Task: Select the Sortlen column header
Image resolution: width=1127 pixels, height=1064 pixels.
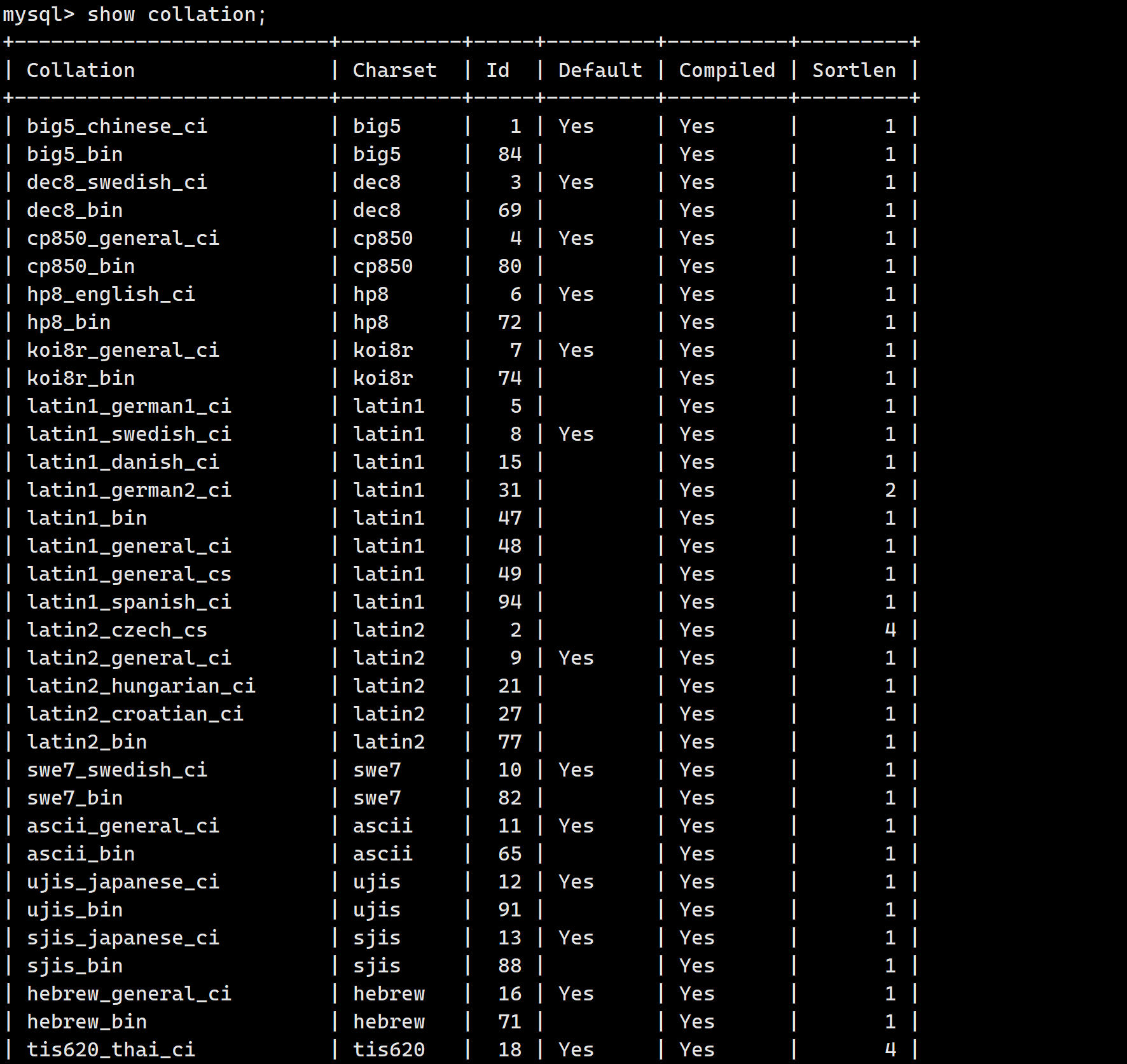Action: click(x=854, y=70)
